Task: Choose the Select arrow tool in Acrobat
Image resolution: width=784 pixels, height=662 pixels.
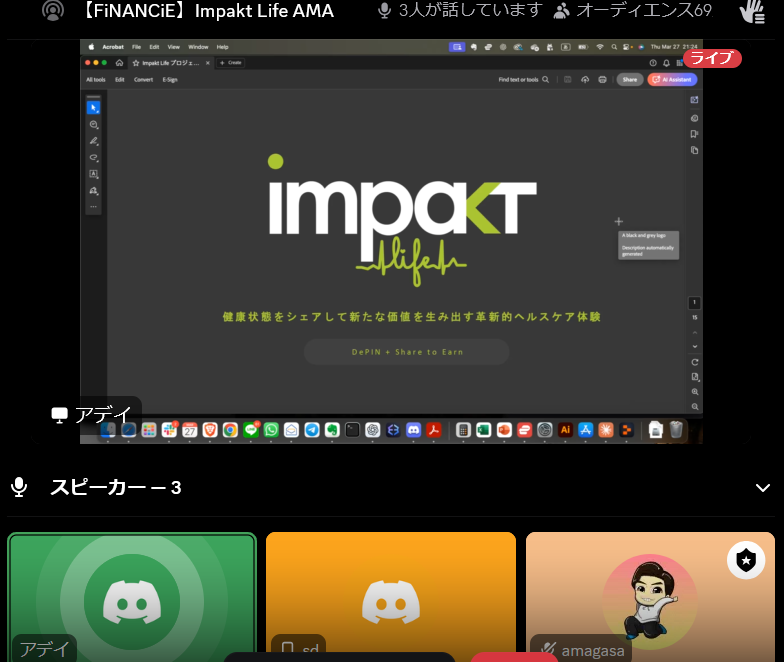Action: pos(94,108)
